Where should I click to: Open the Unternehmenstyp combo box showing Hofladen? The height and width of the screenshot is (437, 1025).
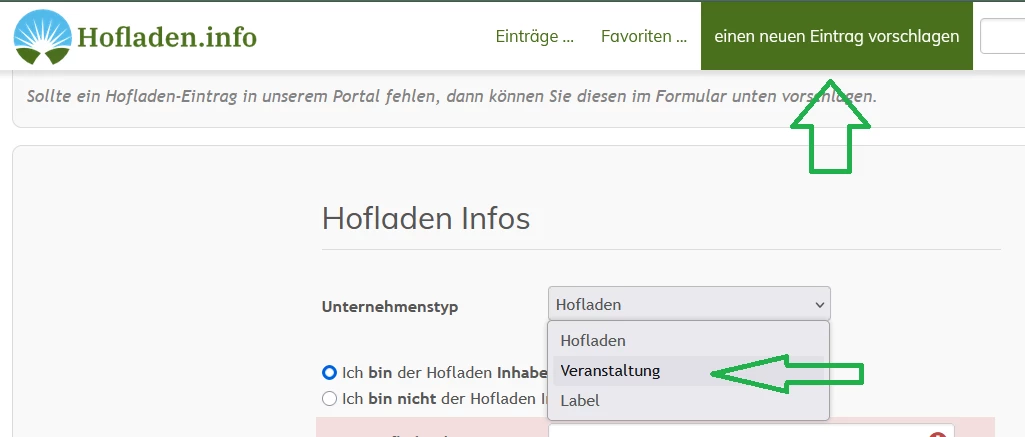point(688,304)
